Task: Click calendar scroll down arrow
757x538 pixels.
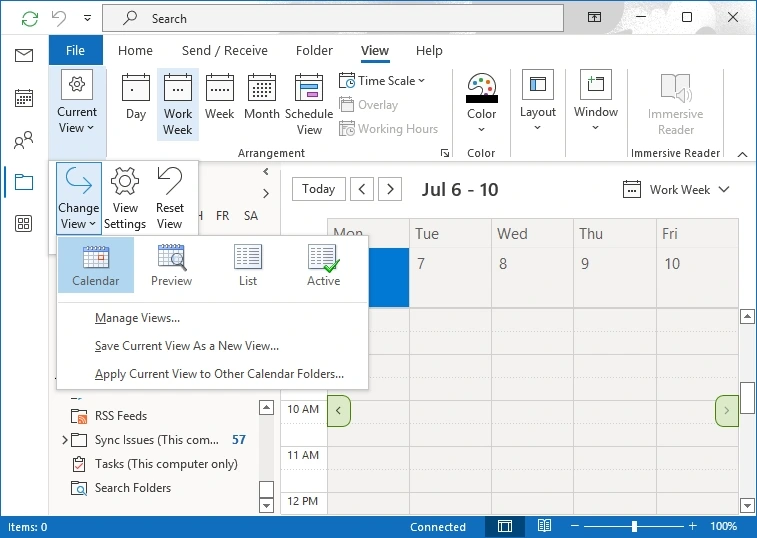Action: pos(747,506)
